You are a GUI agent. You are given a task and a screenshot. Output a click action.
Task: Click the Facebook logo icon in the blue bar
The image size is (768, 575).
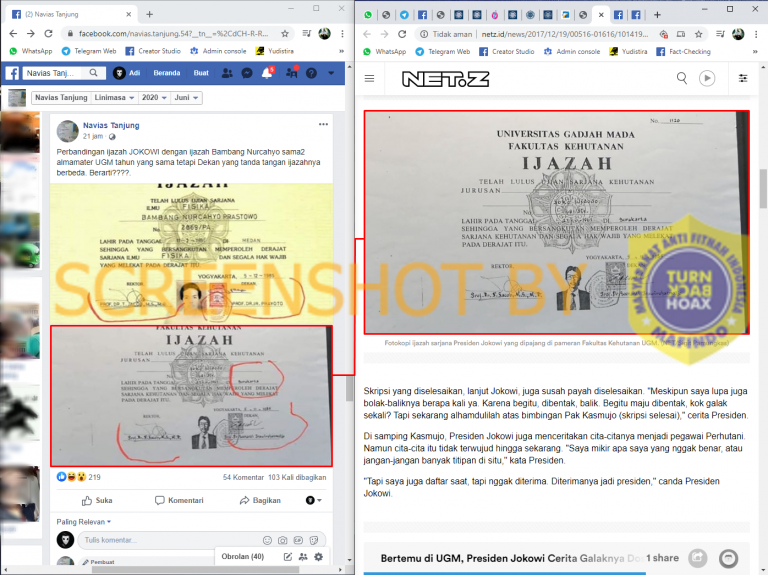[x=12, y=73]
